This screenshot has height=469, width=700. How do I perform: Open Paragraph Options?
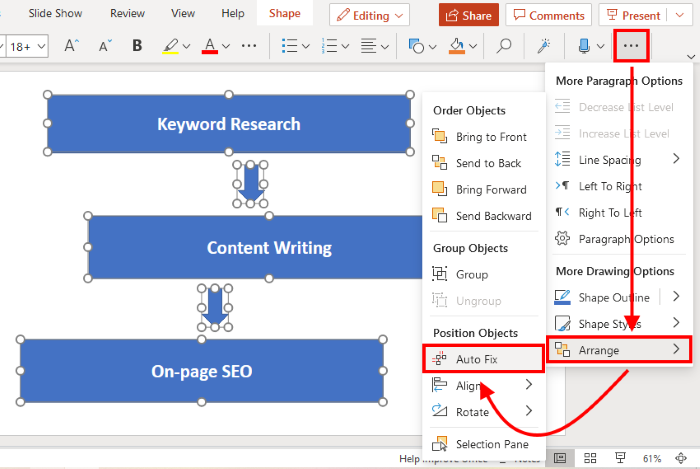[619, 239]
